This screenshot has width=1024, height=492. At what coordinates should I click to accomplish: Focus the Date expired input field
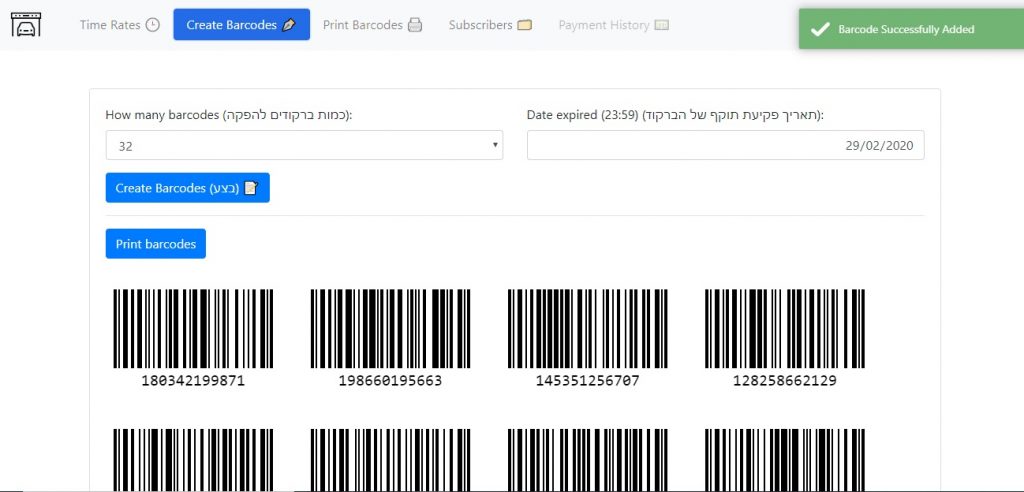click(725, 145)
